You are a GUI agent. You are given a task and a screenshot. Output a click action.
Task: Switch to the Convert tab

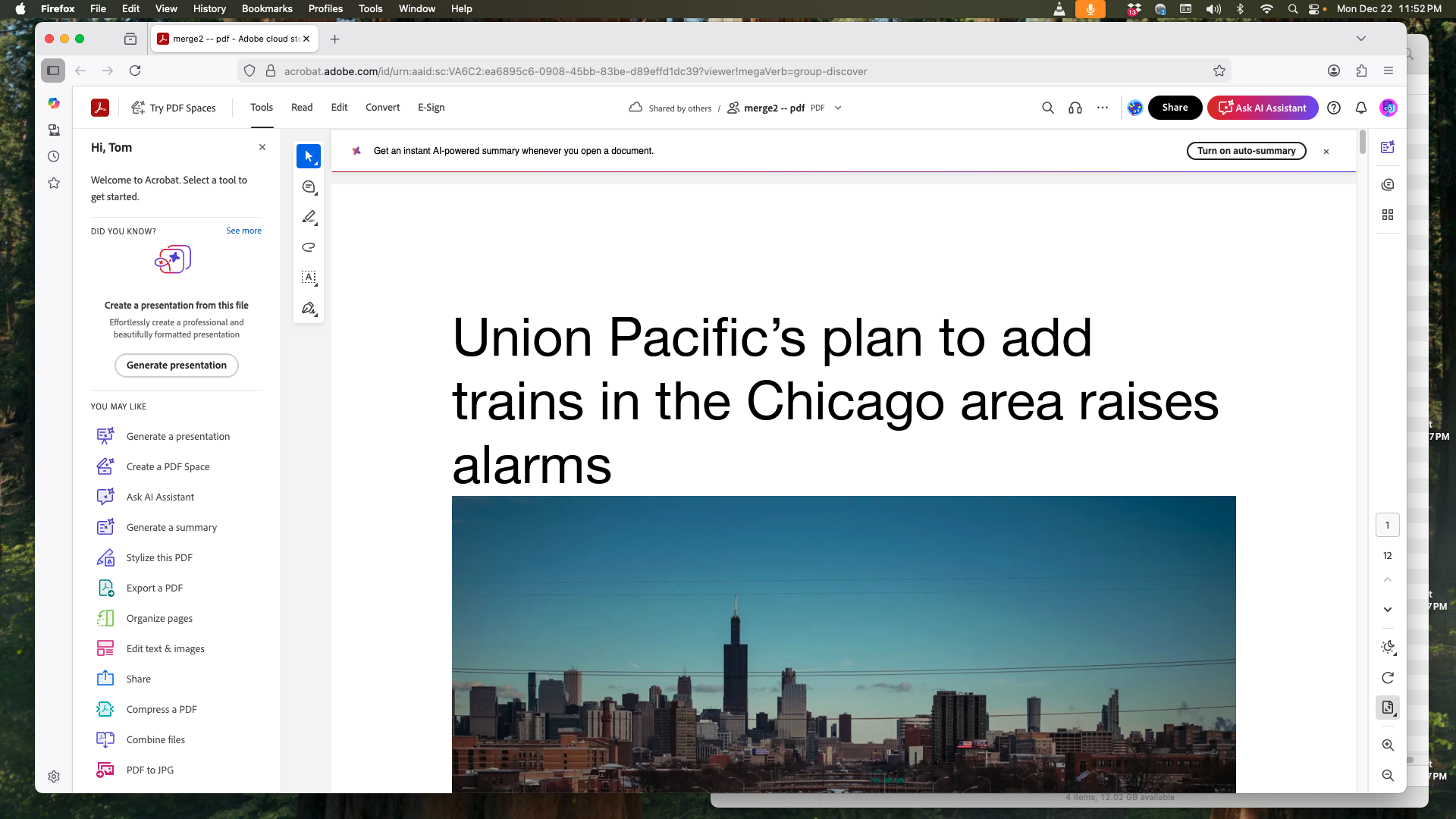pyautogui.click(x=382, y=108)
